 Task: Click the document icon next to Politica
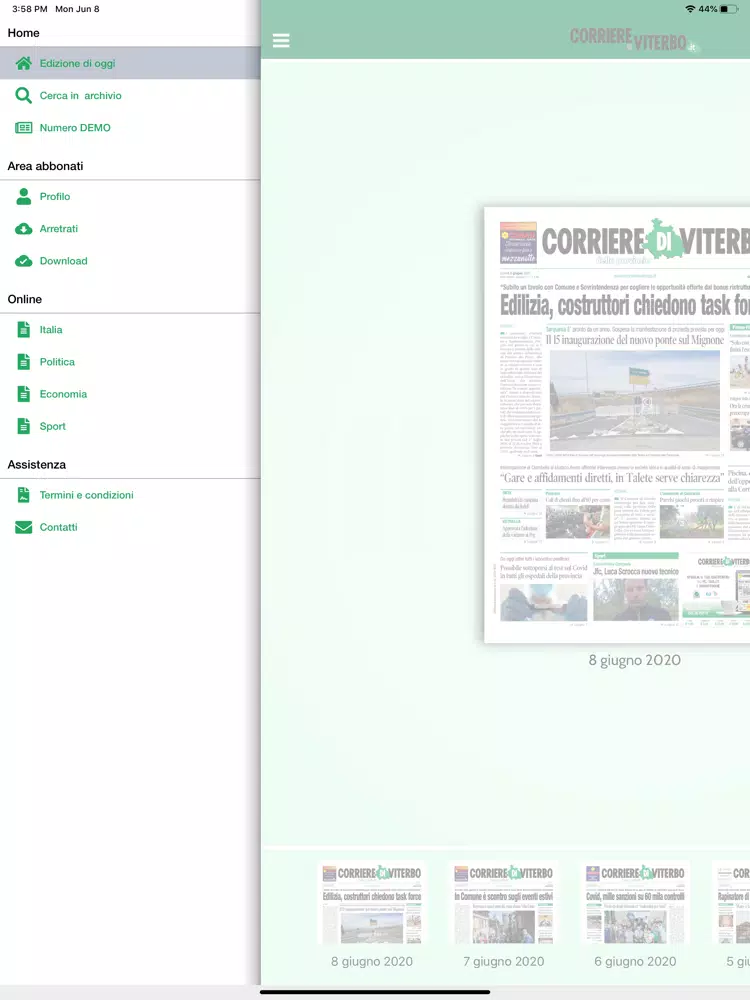coord(24,362)
